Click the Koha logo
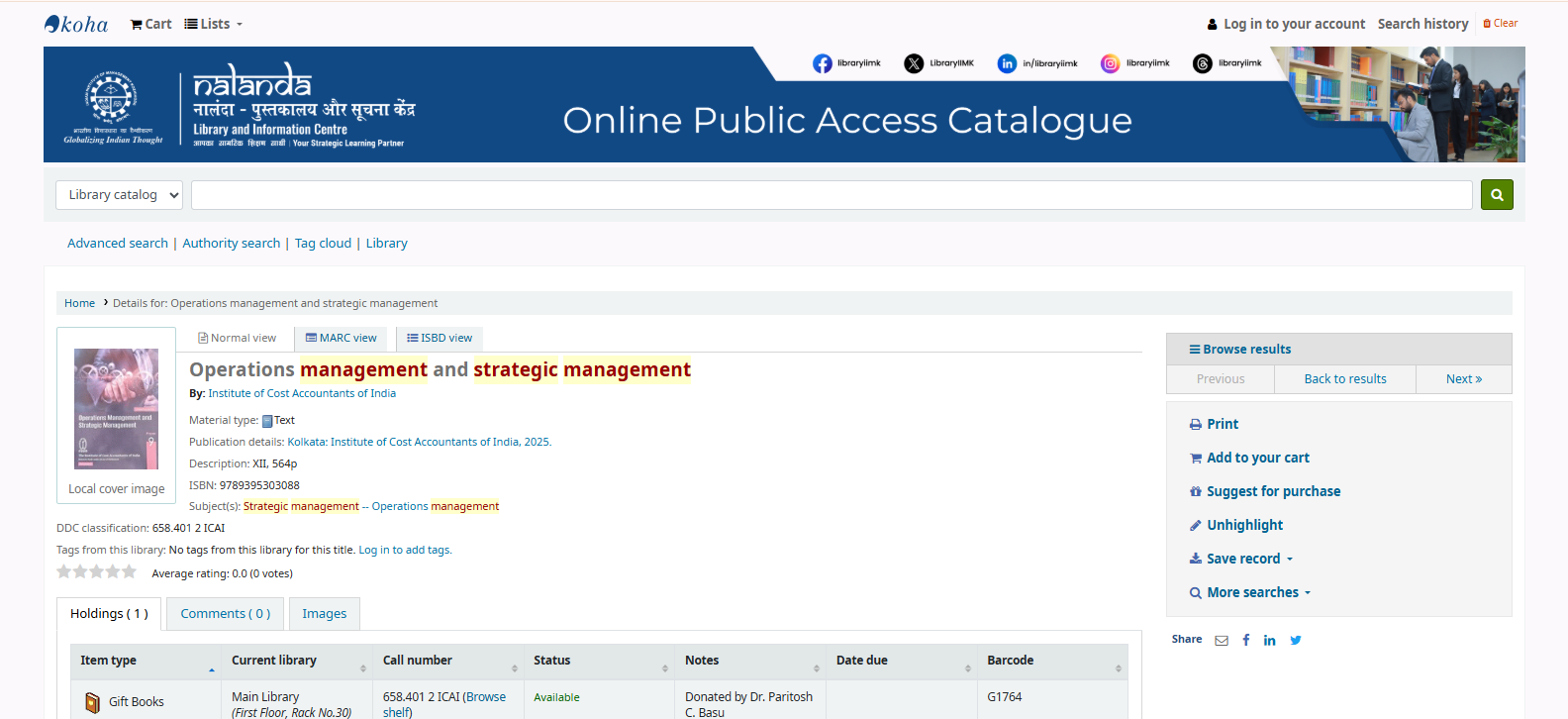1568x719 pixels. coord(76,24)
